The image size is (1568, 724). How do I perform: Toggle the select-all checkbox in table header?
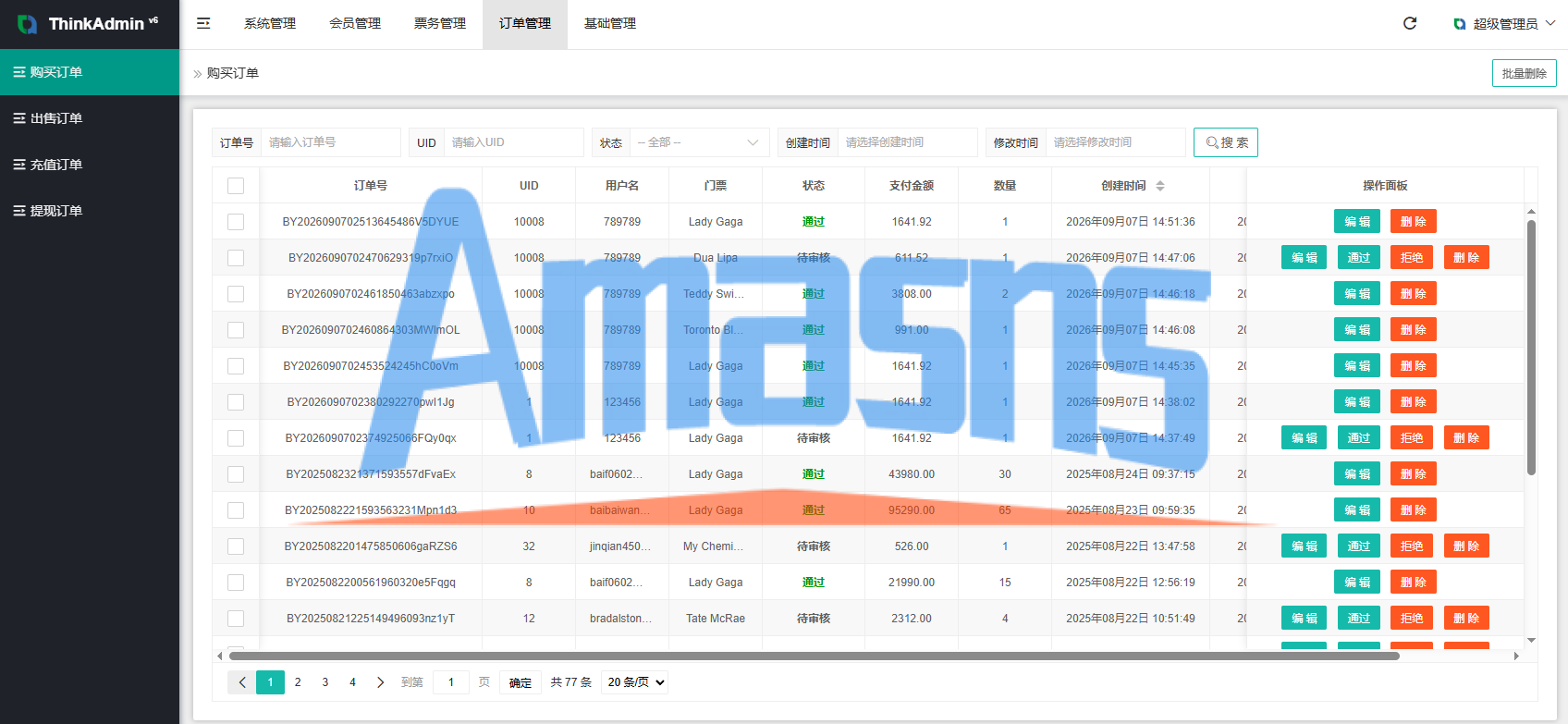click(236, 186)
